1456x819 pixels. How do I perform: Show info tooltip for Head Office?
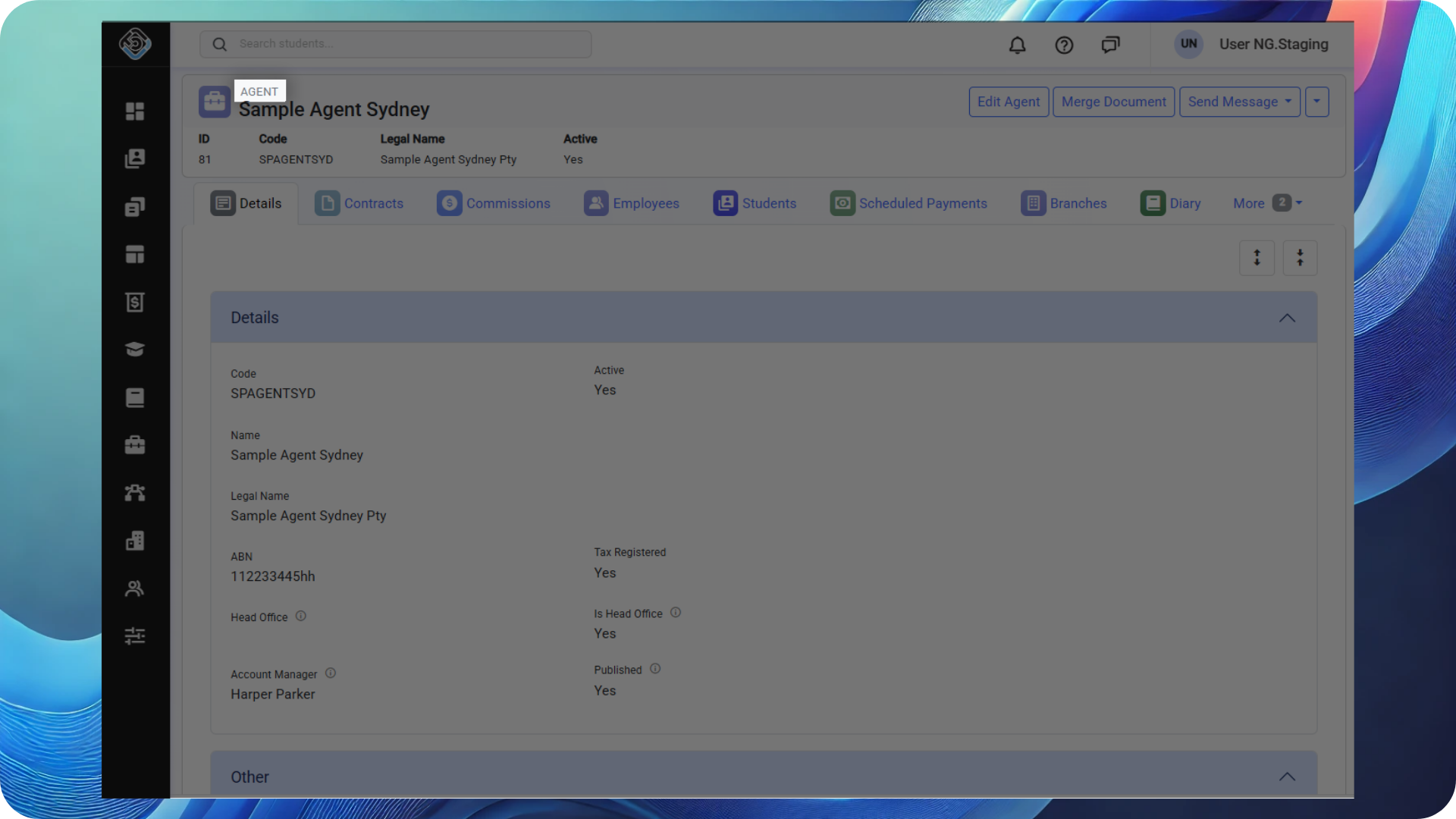[301, 616]
